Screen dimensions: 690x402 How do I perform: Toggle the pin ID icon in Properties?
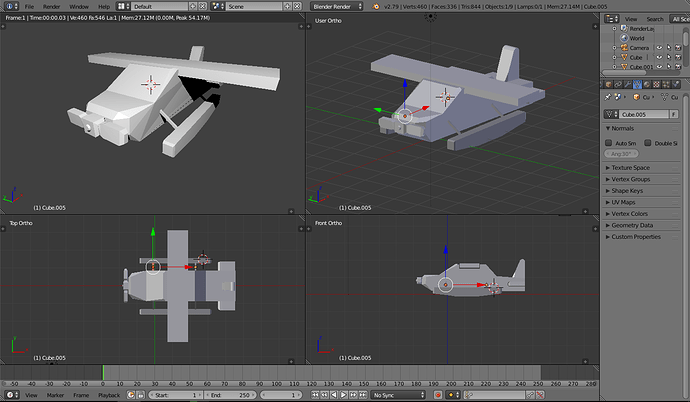click(x=608, y=97)
